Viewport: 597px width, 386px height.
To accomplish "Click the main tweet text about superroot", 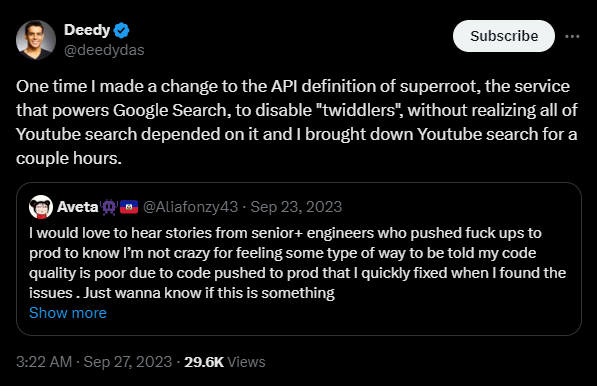I will [297, 122].
